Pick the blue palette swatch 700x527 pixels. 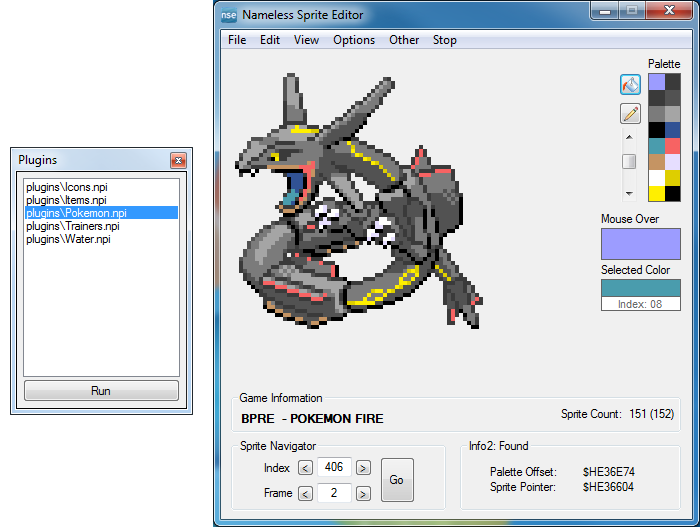[x=673, y=130]
